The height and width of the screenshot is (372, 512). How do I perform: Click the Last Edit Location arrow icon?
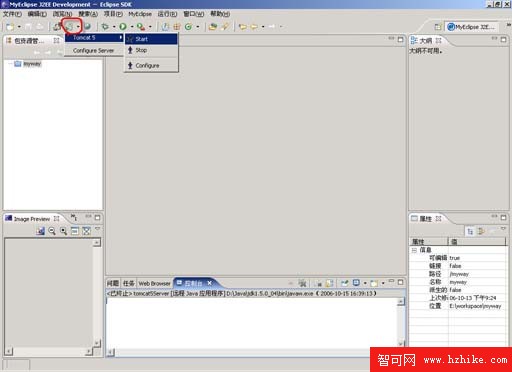(243, 27)
